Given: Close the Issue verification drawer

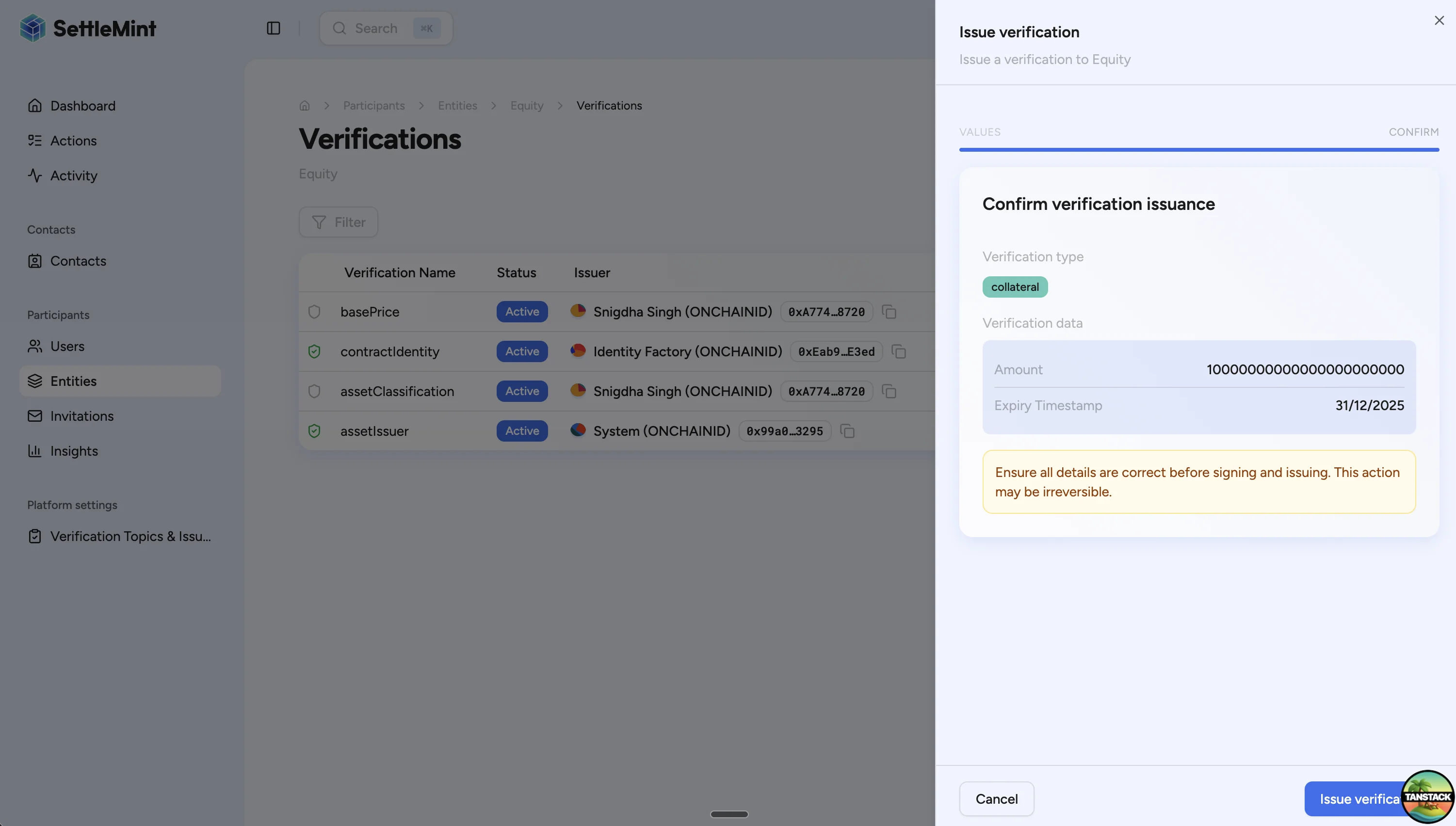Looking at the screenshot, I should click(x=1440, y=20).
